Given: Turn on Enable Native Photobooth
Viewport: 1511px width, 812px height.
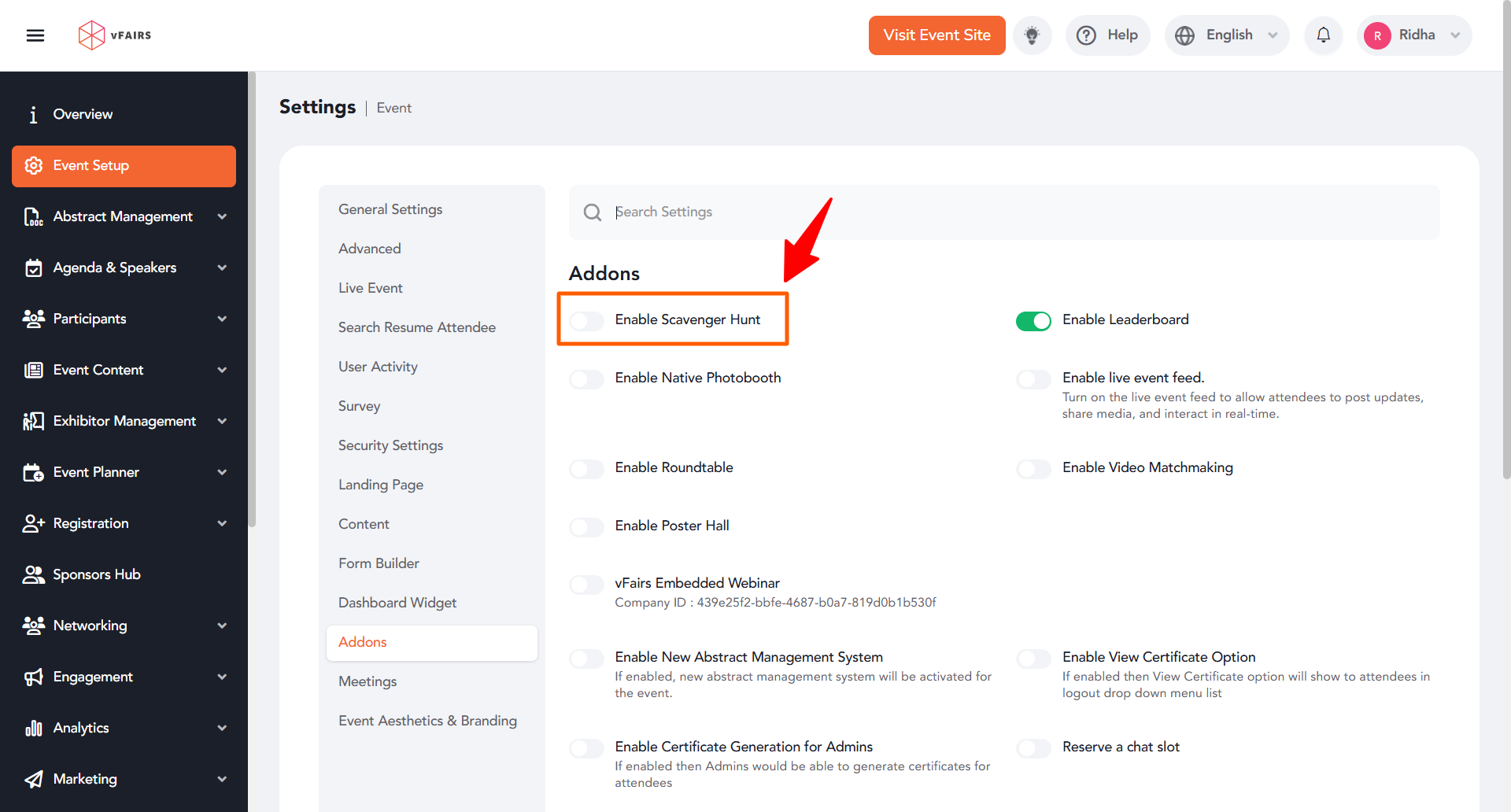Looking at the screenshot, I should tap(587, 379).
